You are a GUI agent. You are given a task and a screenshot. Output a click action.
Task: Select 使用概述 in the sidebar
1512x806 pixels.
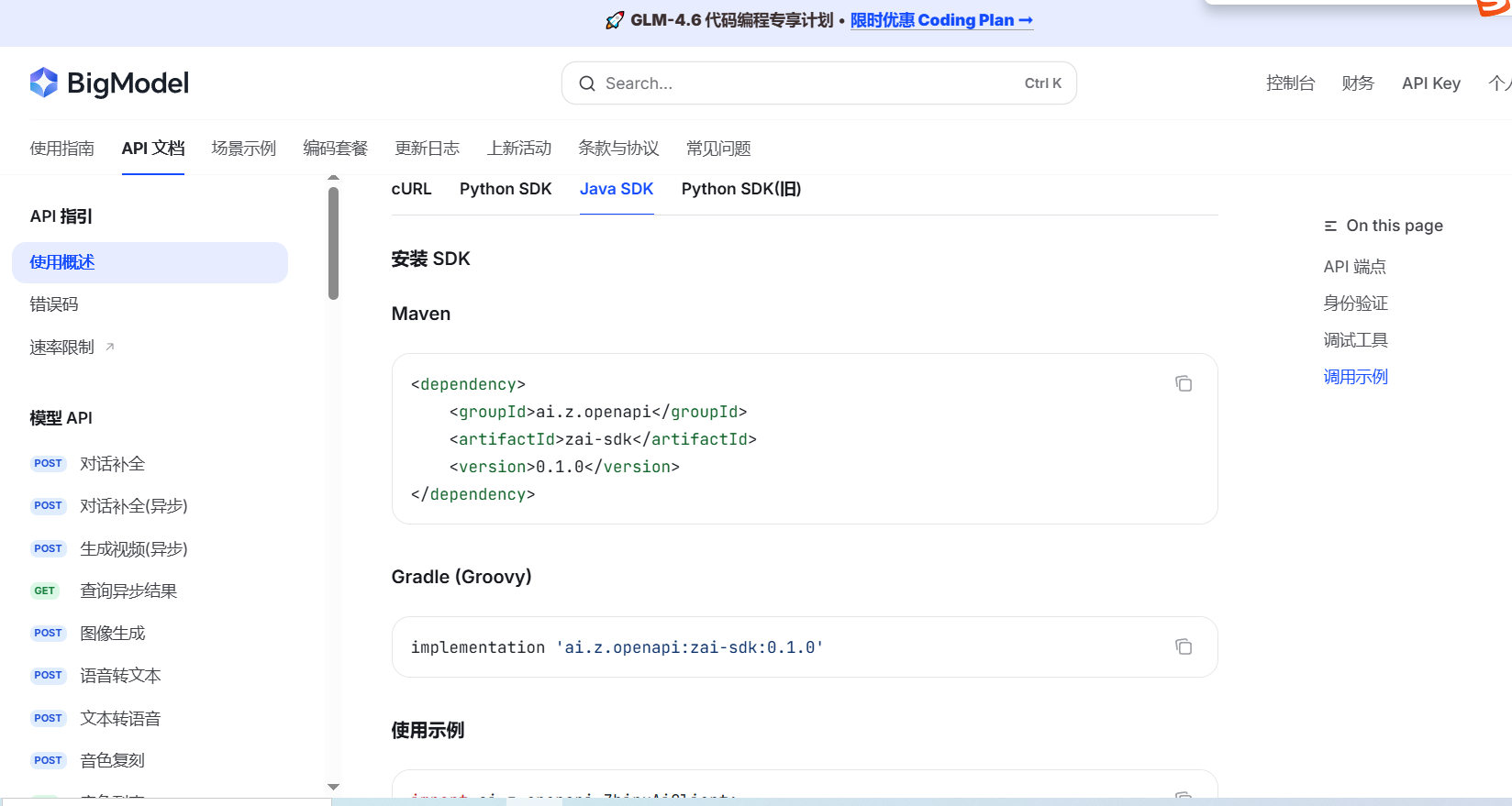pyautogui.click(x=150, y=262)
